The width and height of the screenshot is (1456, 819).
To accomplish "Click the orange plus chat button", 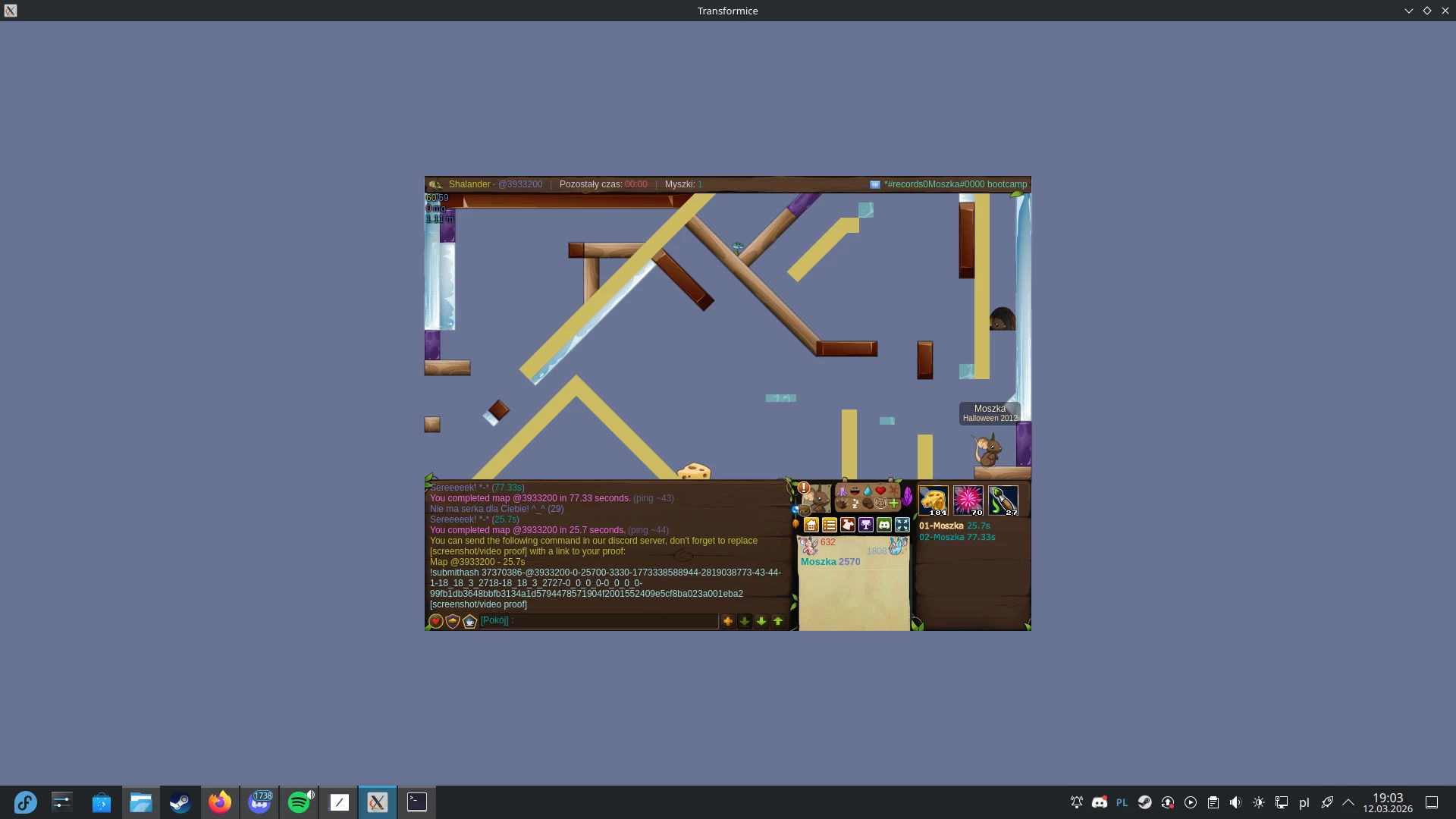I will [x=728, y=621].
